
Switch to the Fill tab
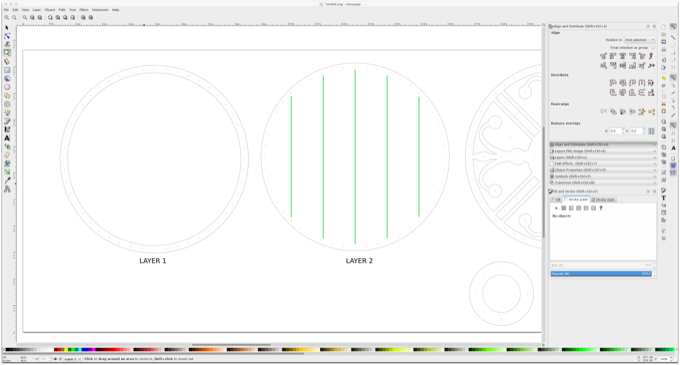click(x=556, y=200)
